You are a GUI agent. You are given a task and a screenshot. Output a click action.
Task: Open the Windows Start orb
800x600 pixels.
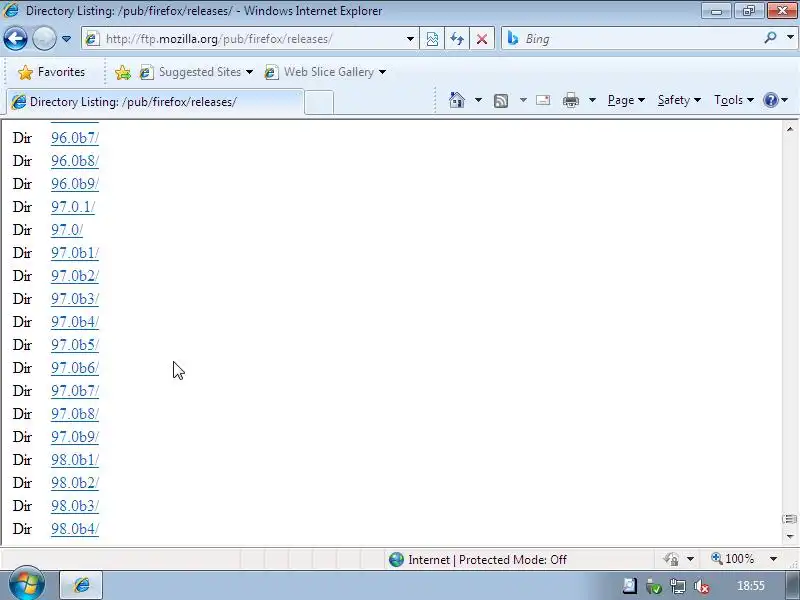click(26, 584)
